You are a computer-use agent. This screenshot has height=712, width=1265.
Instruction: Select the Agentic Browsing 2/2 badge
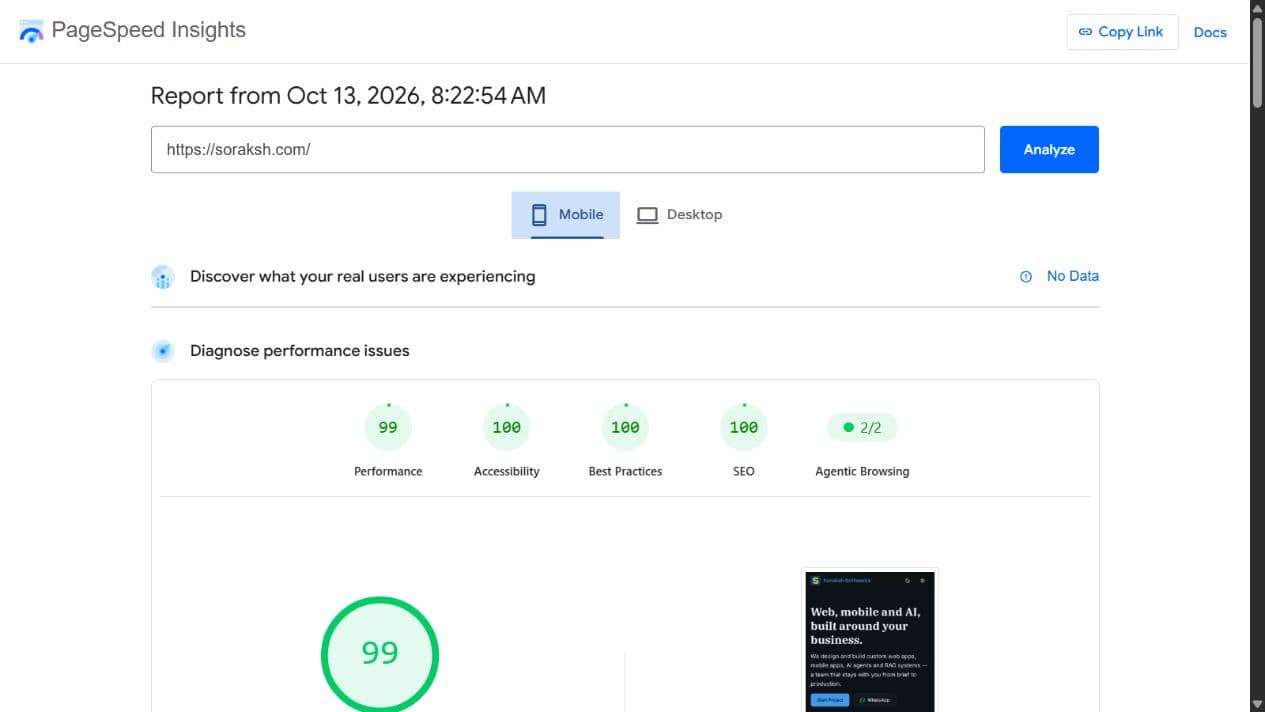(862, 427)
